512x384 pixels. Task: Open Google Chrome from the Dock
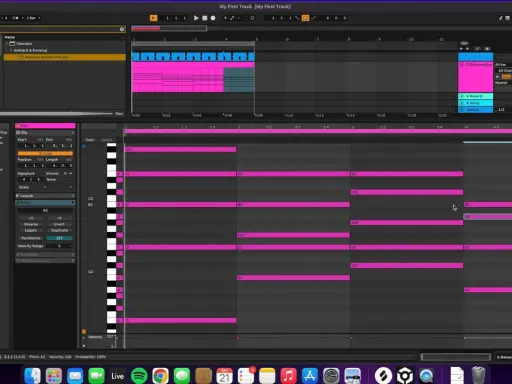pos(160,376)
